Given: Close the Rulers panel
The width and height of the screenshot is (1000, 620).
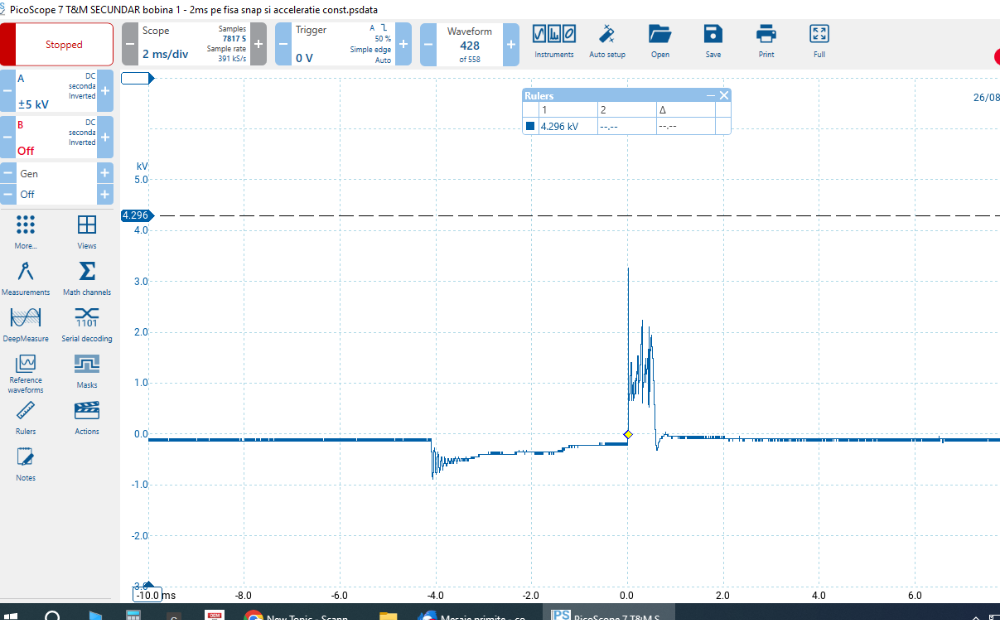Looking at the screenshot, I should tap(724, 95).
